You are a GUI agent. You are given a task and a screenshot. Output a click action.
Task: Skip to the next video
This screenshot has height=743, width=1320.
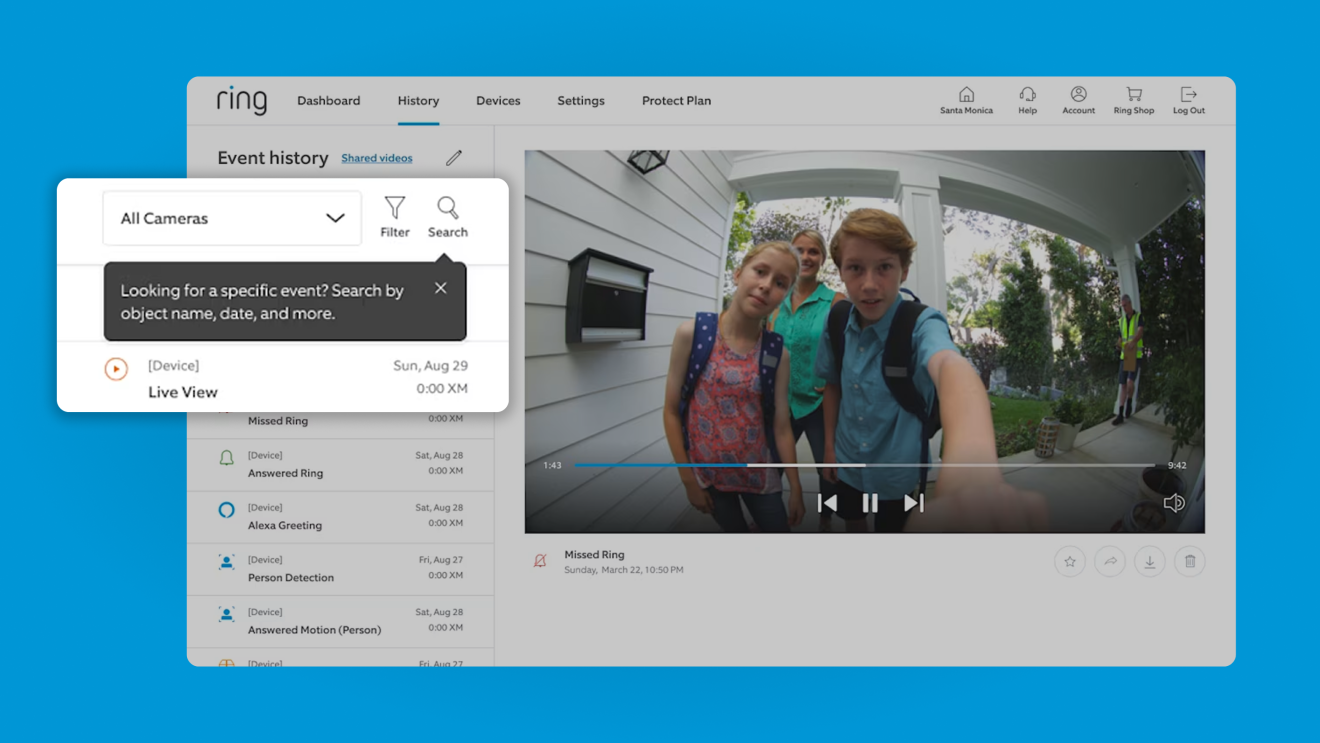pos(913,503)
